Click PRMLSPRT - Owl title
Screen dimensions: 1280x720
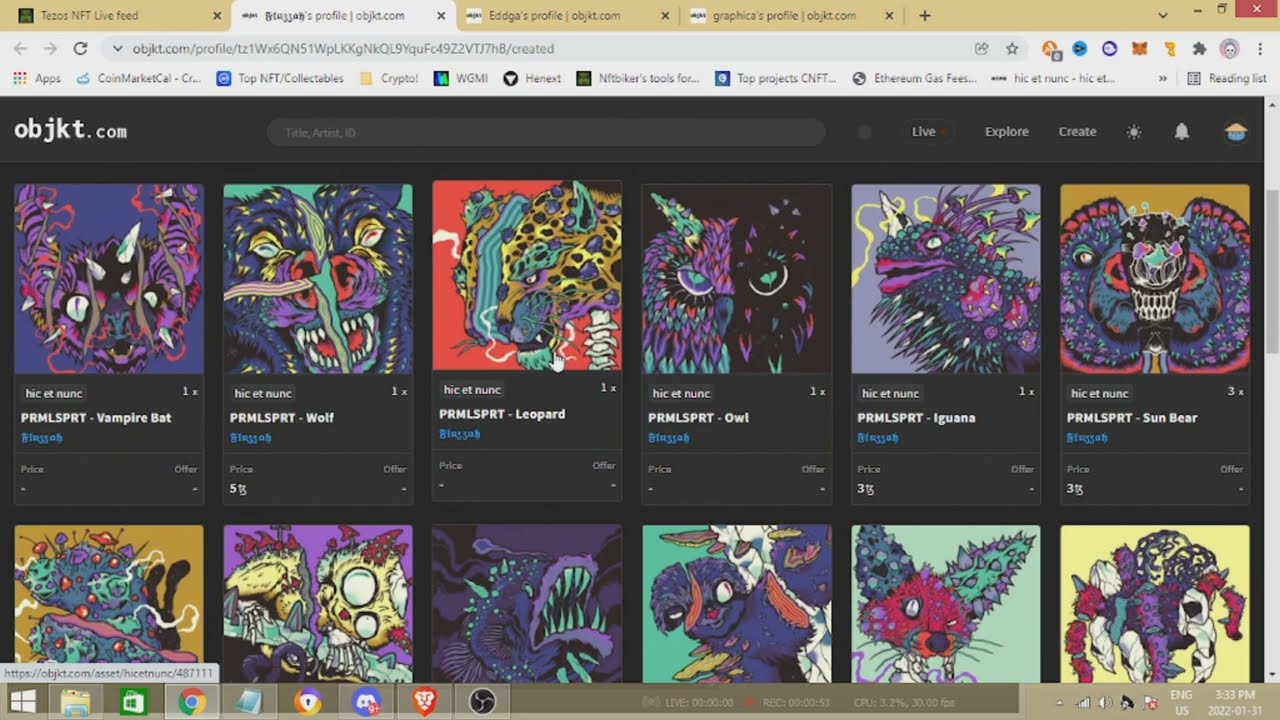[698, 418]
